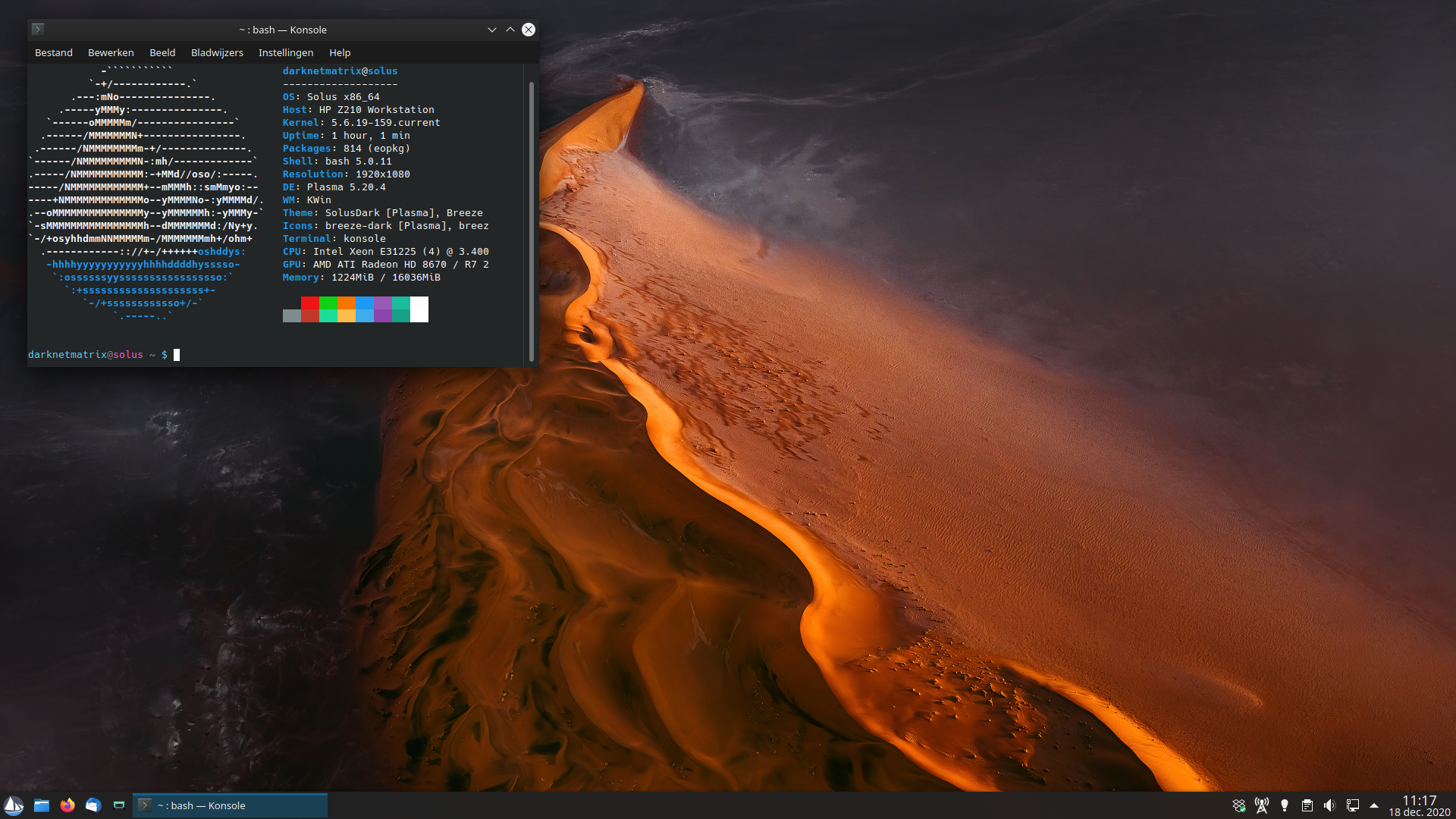Viewport: 1456px width, 819px height.
Task: Open the Bewerken menu in Konsole
Action: [x=111, y=52]
